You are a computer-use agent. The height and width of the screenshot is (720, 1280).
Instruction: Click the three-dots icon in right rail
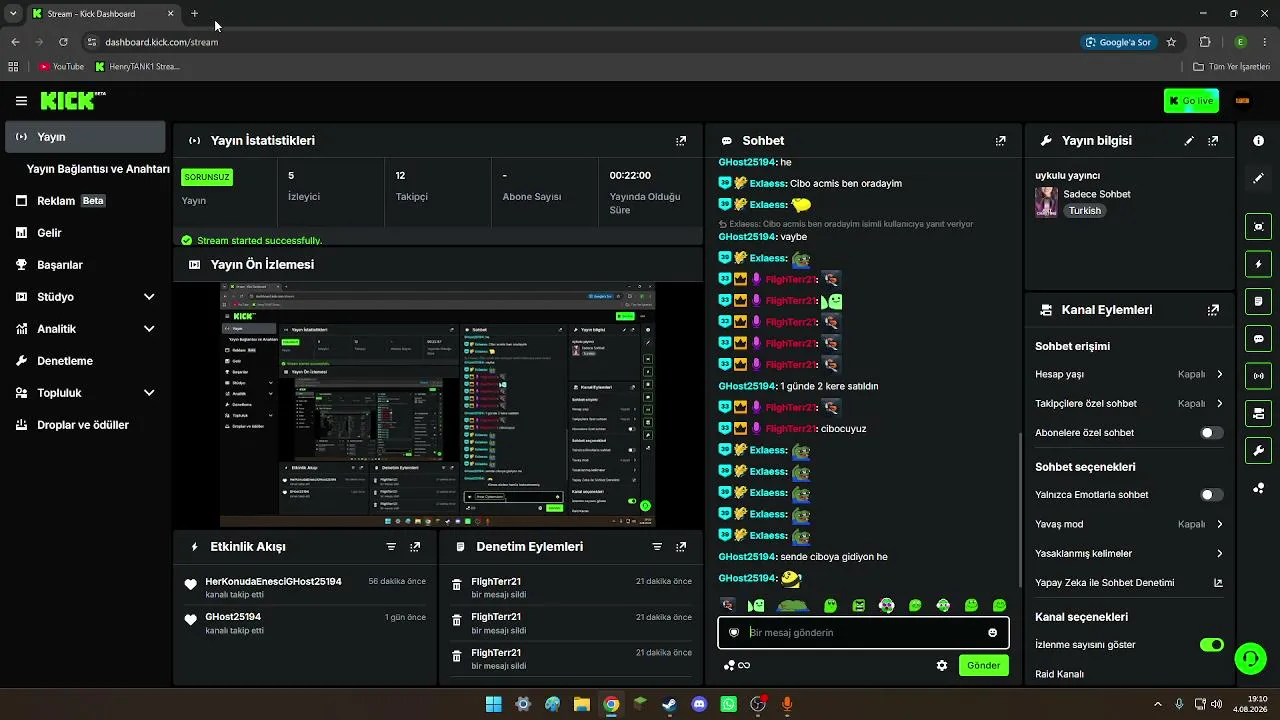[x=1258, y=488]
